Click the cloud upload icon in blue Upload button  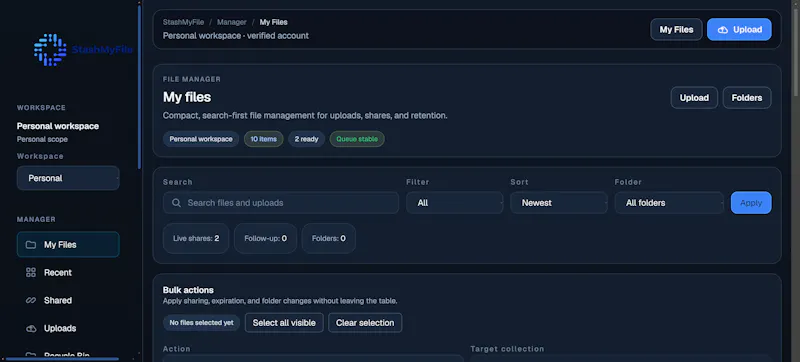click(722, 30)
